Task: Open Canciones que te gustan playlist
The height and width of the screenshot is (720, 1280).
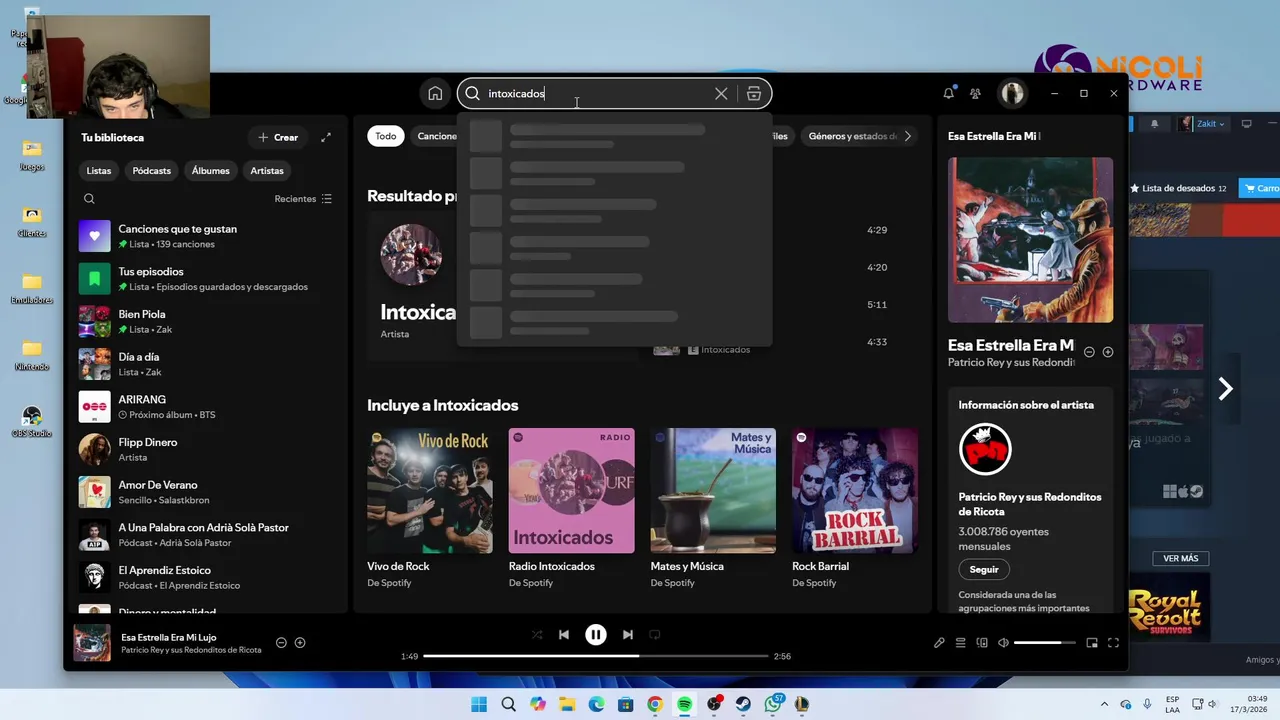Action: [206, 236]
